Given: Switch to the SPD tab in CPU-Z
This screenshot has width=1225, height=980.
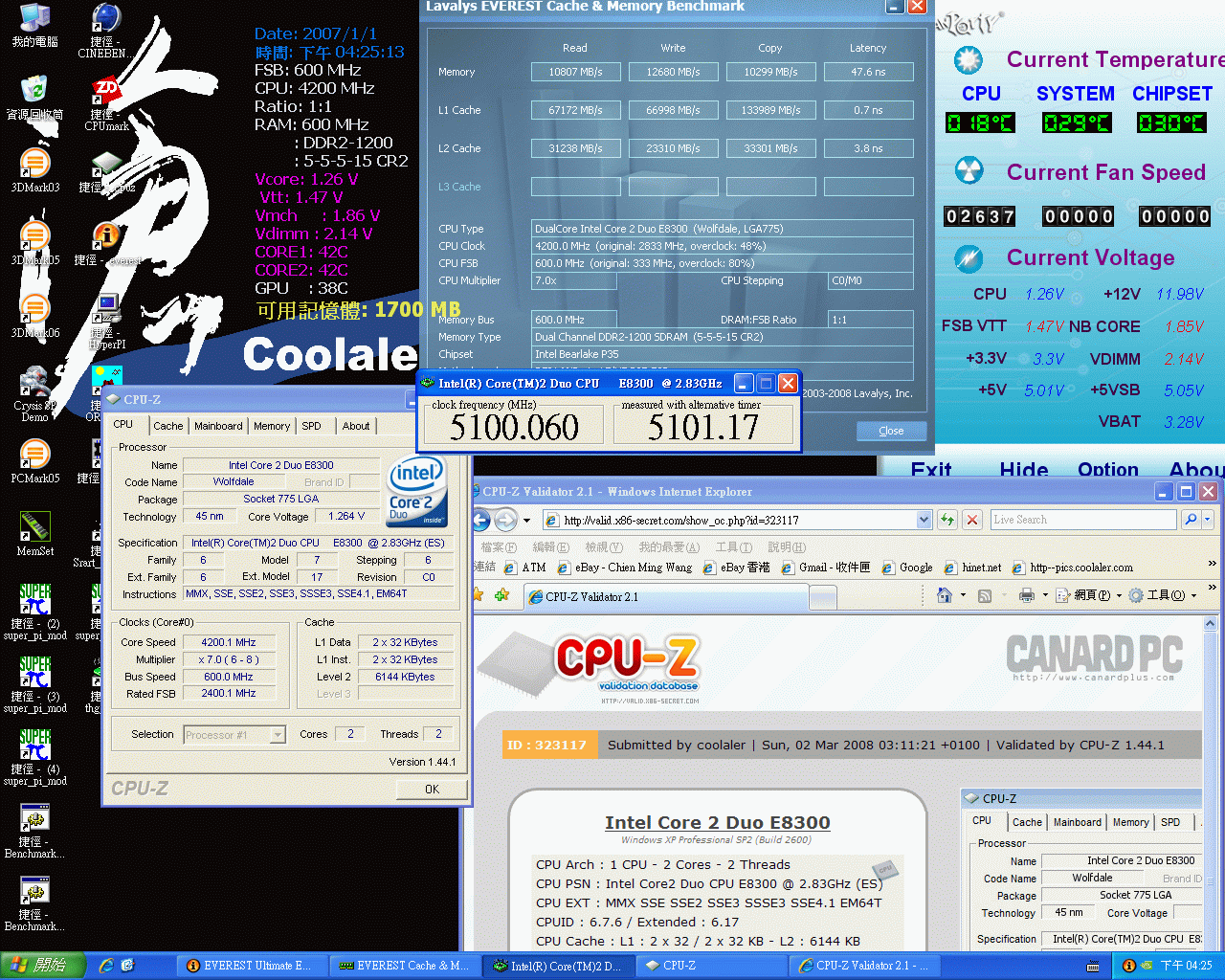Looking at the screenshot, I should click(x=312, y=426).
